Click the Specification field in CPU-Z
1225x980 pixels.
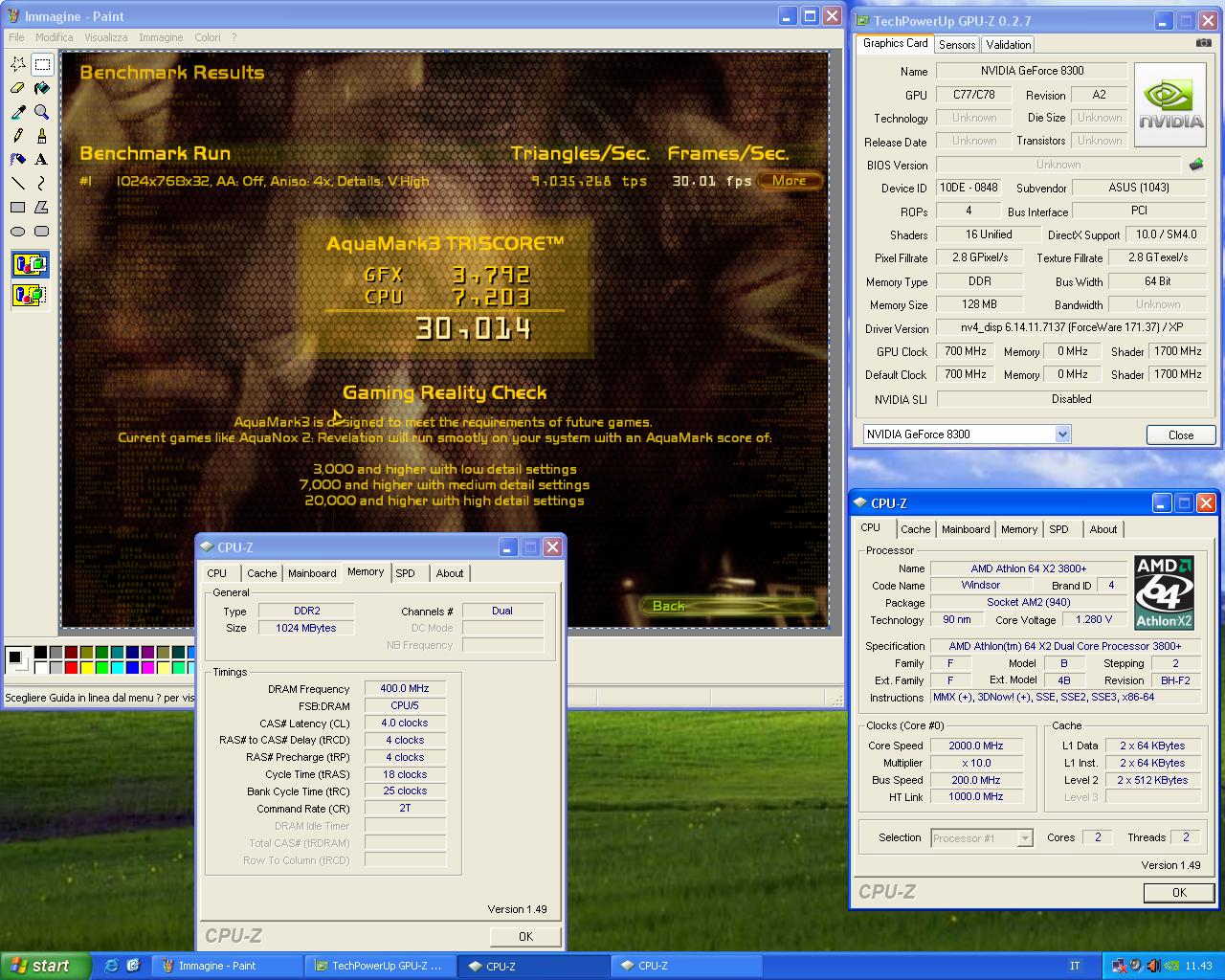[1064, 646]
